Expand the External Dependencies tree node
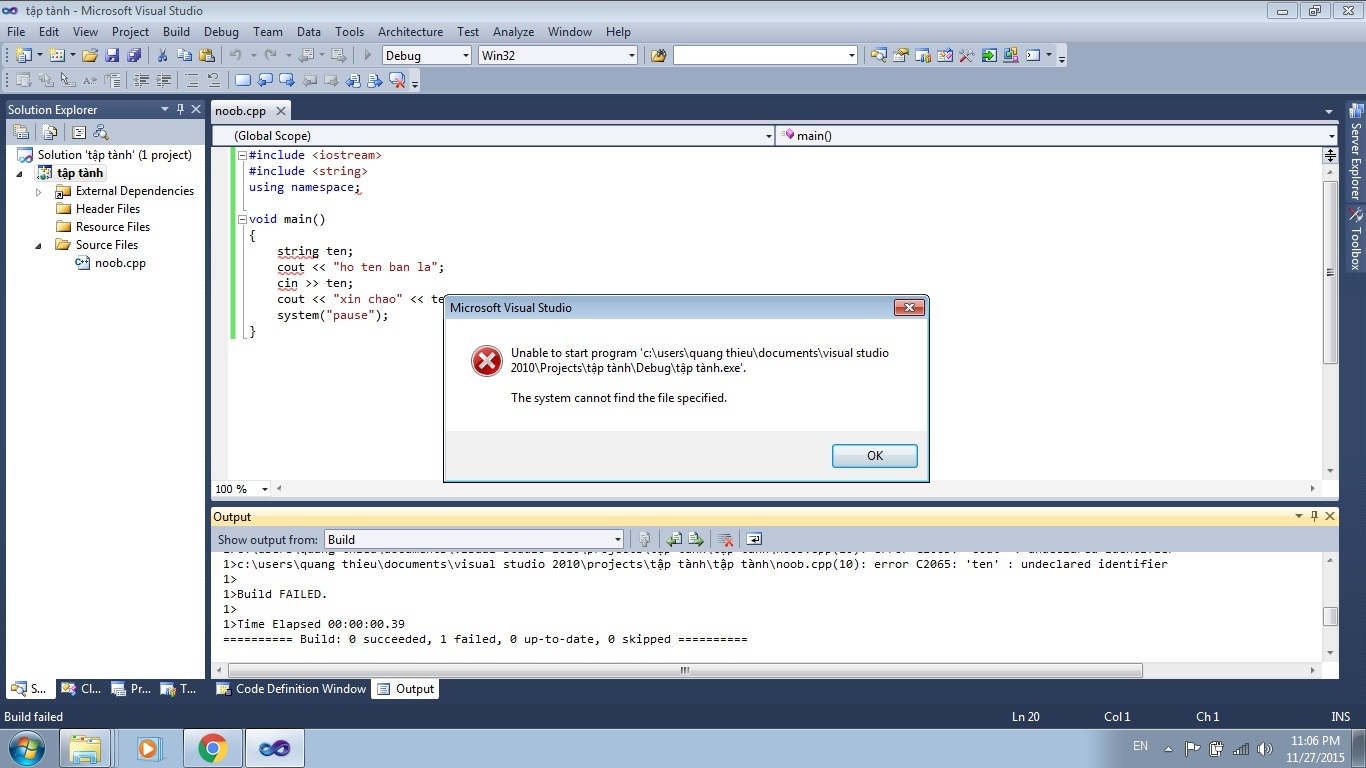This screenshot has height=768, width=1366. 39,191
